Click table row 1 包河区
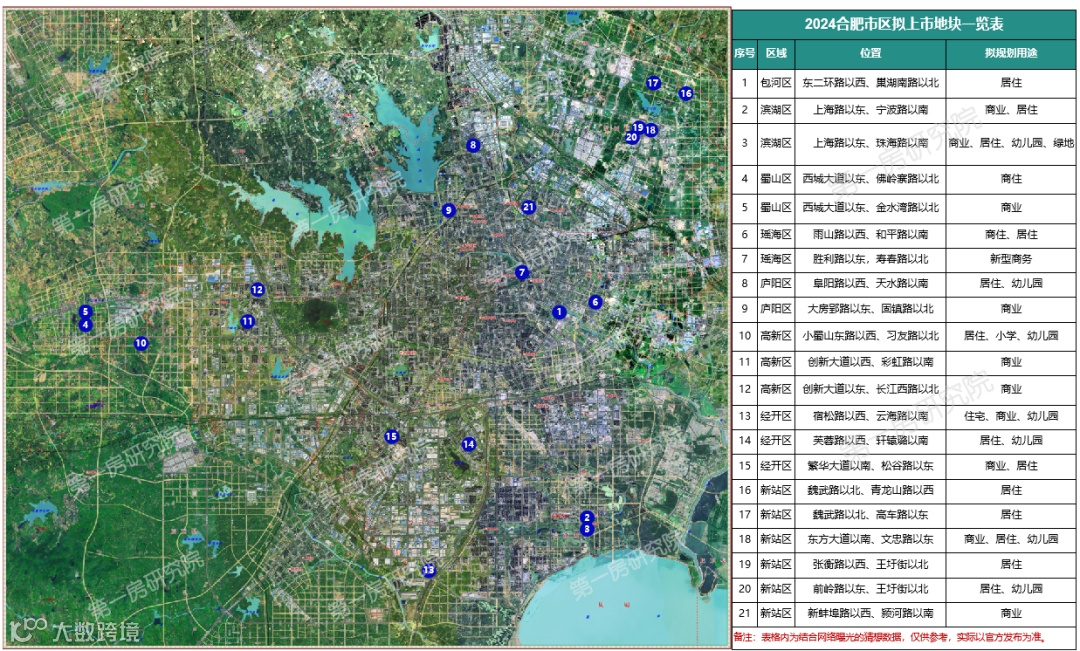This screenshot has width=1080, height=651. tap(904, 83)
